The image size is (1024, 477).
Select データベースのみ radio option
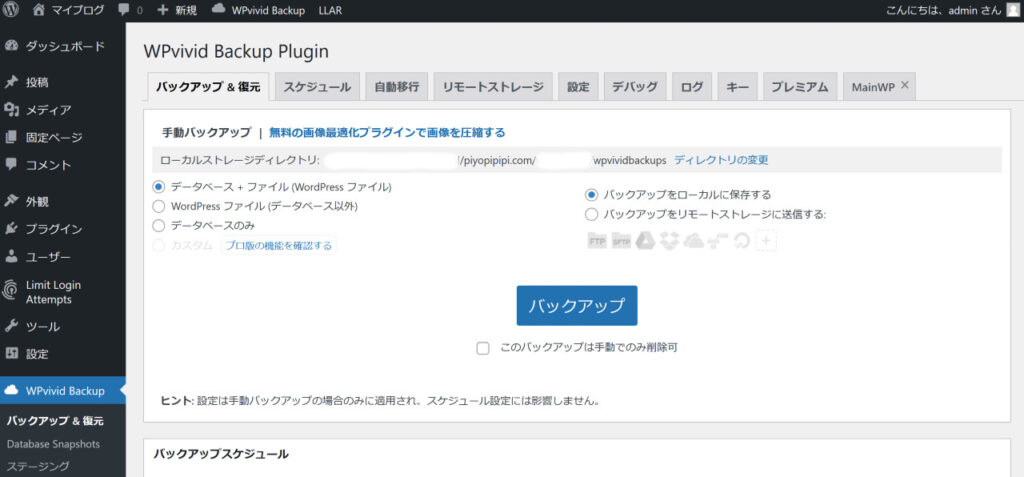(158, 225)
